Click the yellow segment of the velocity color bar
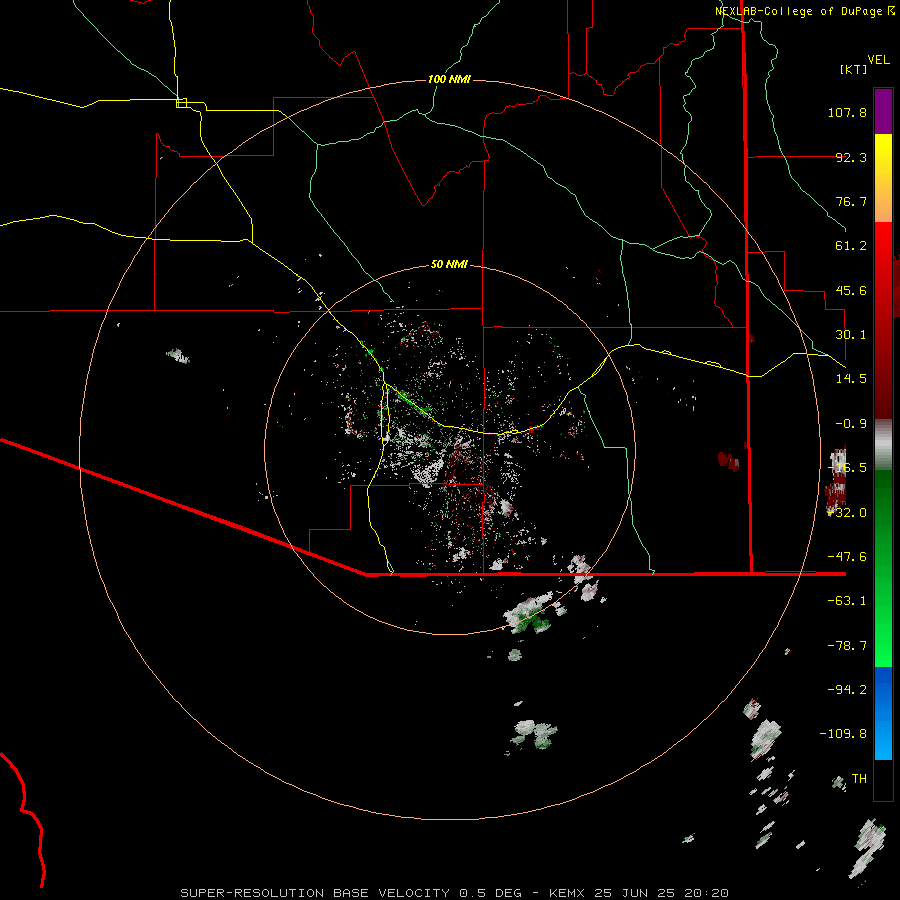 883,178
